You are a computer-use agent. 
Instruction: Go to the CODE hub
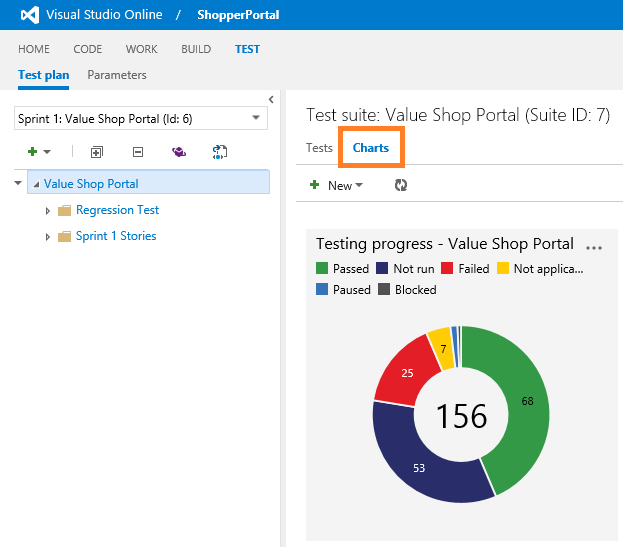[x=87, y=49]
